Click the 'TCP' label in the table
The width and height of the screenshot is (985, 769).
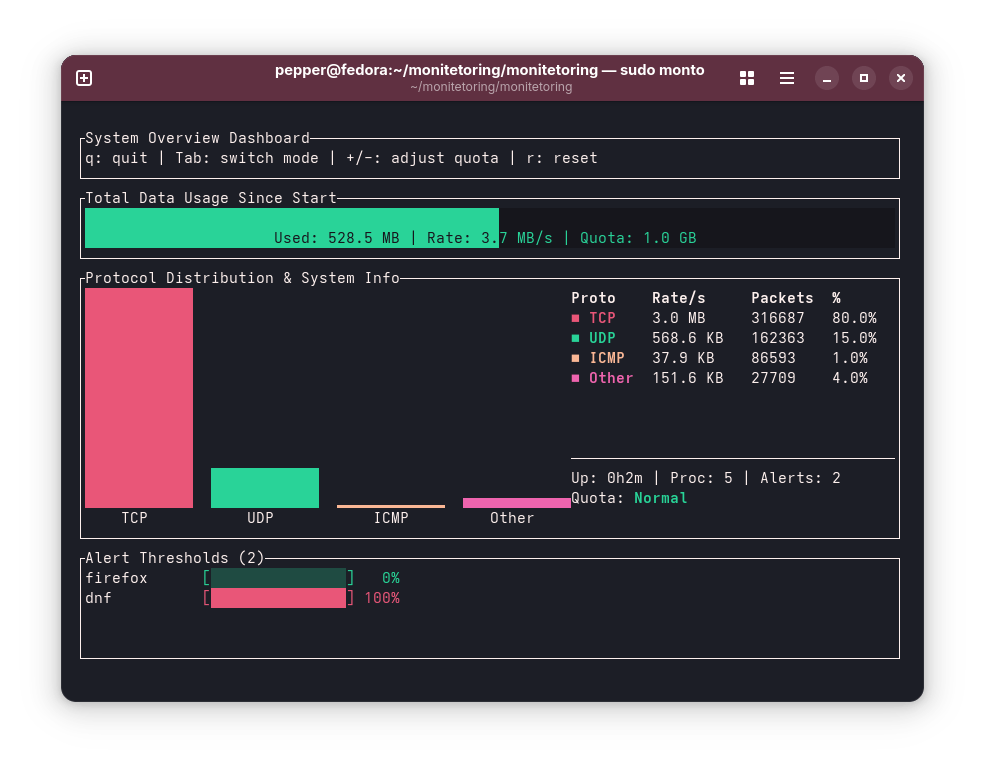click(602, 318)
